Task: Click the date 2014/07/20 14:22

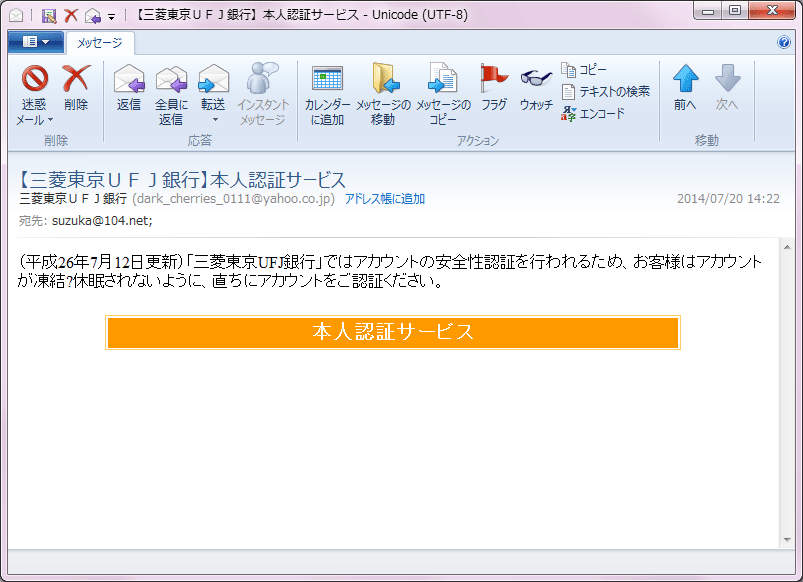Action: pyautogui.click(x=728, y=199)
